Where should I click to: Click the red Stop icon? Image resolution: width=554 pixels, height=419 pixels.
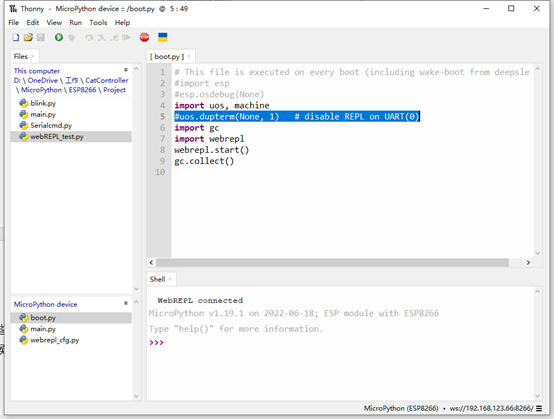[x=145, y=37]
